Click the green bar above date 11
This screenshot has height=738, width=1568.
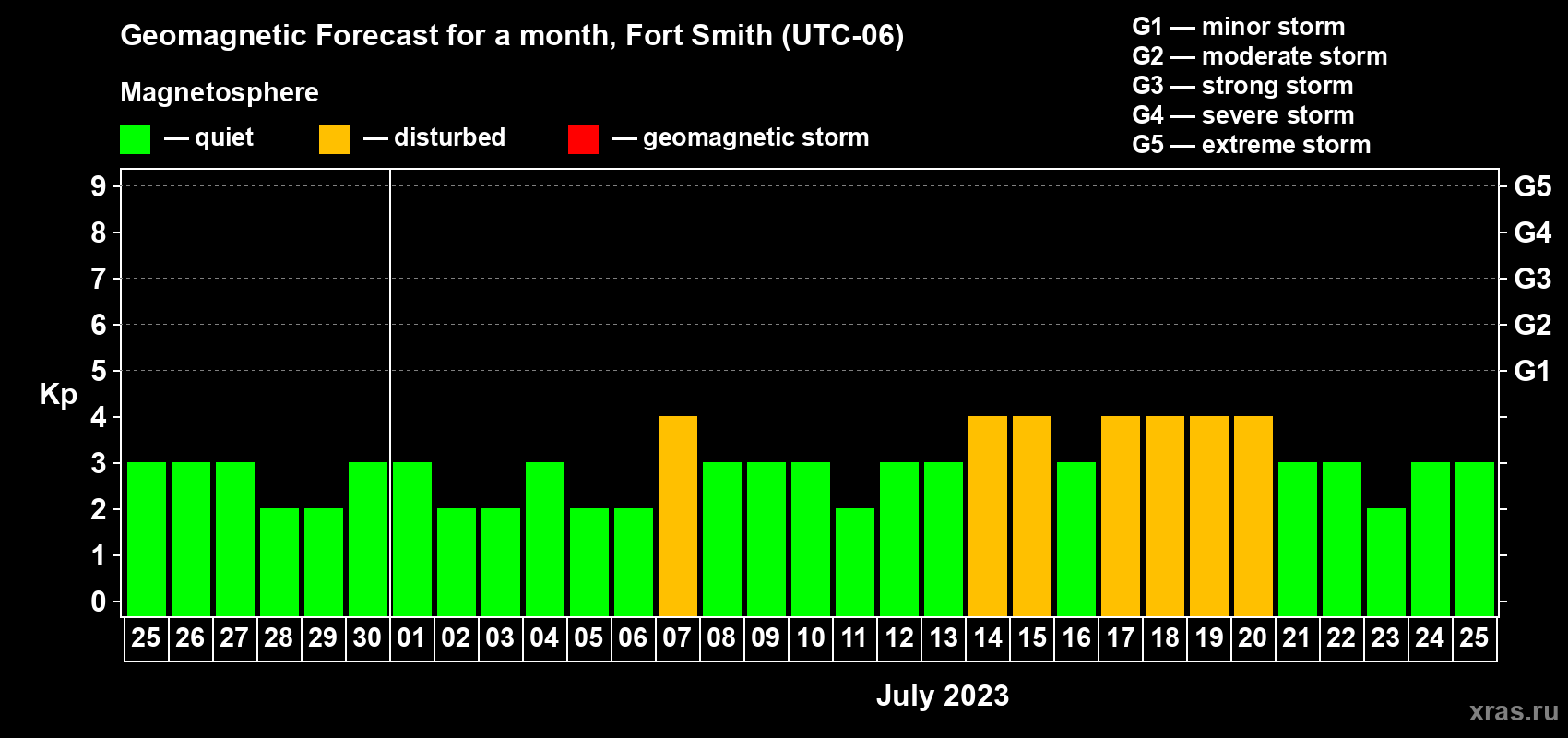[x=855, y=562]
